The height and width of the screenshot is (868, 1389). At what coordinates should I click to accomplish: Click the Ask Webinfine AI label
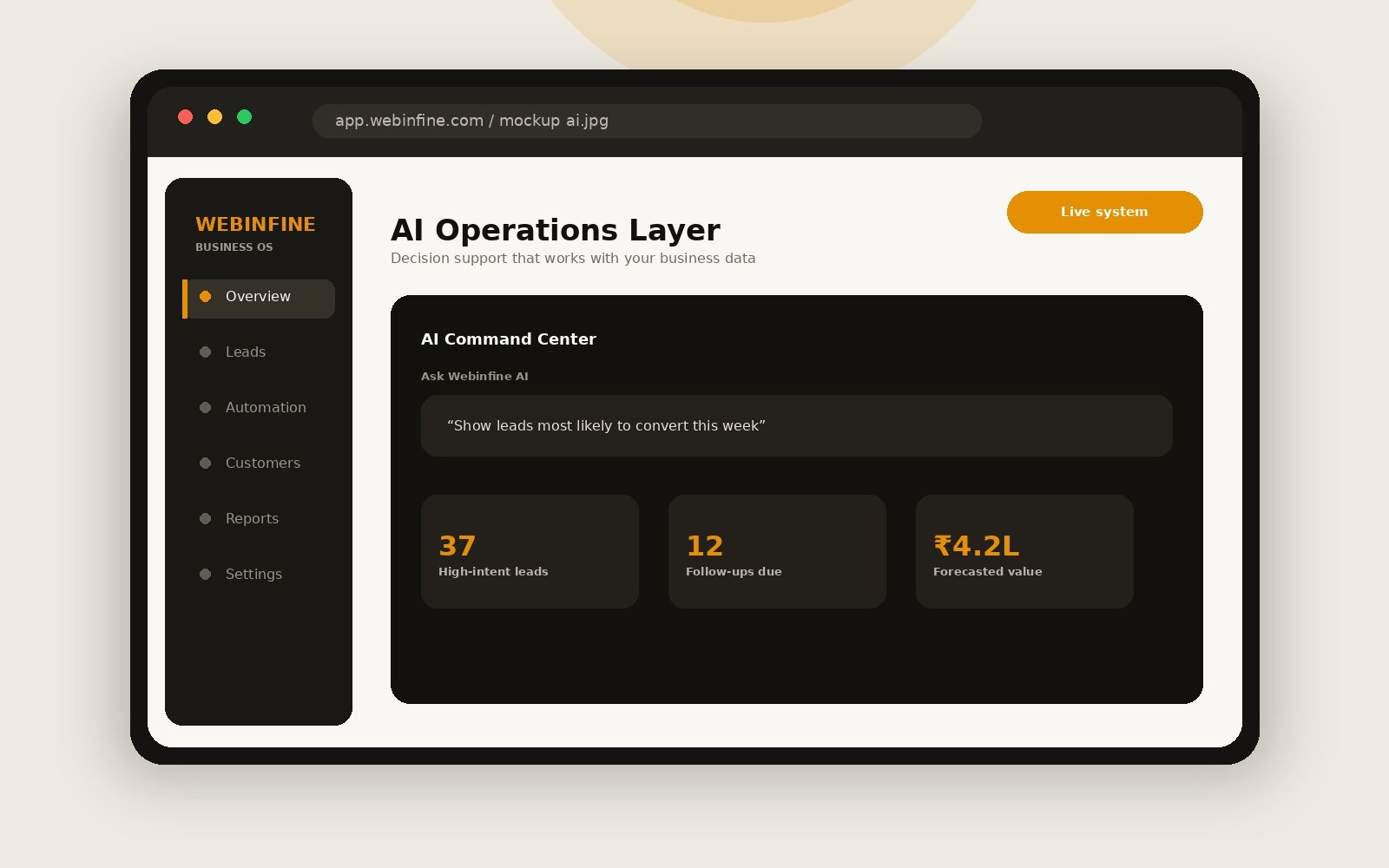click(x=475, y=377)
